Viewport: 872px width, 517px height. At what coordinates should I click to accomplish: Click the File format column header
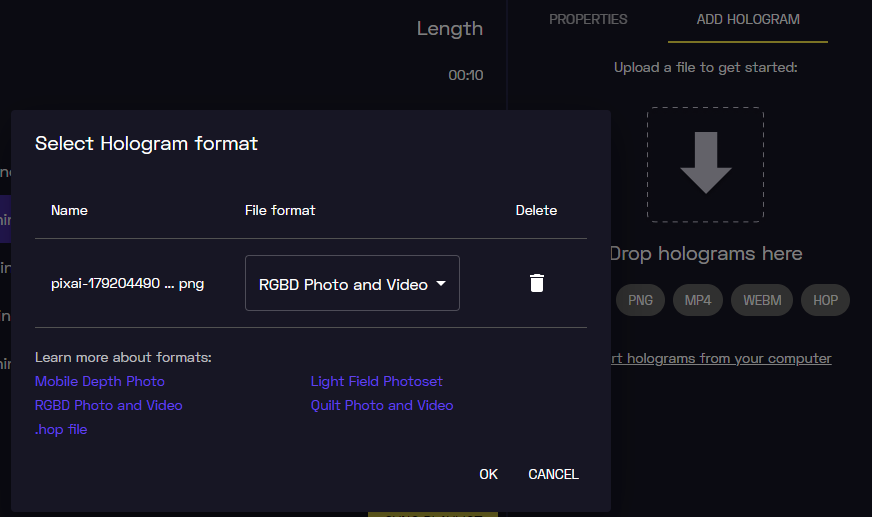coord(280,210)
